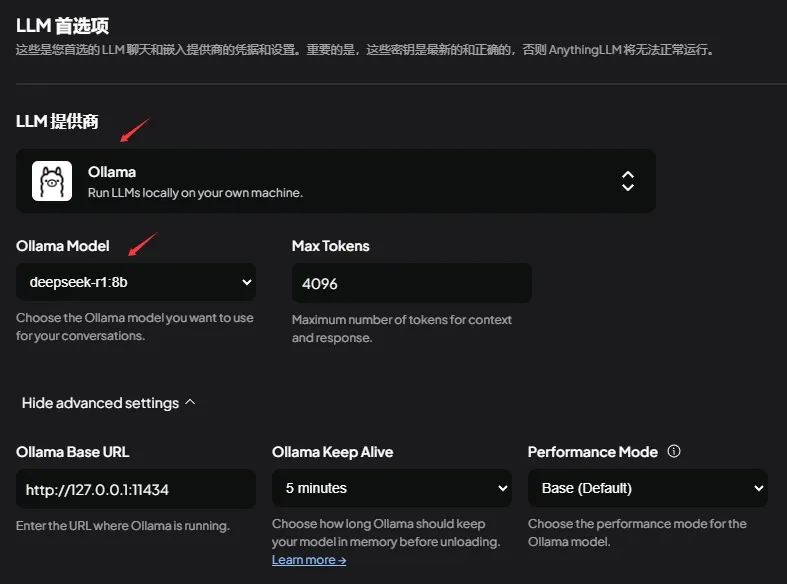The width and height of the screenshot is (787, 584).
Task: Open the Performance Mode dropdown
Action: (647, 488)
